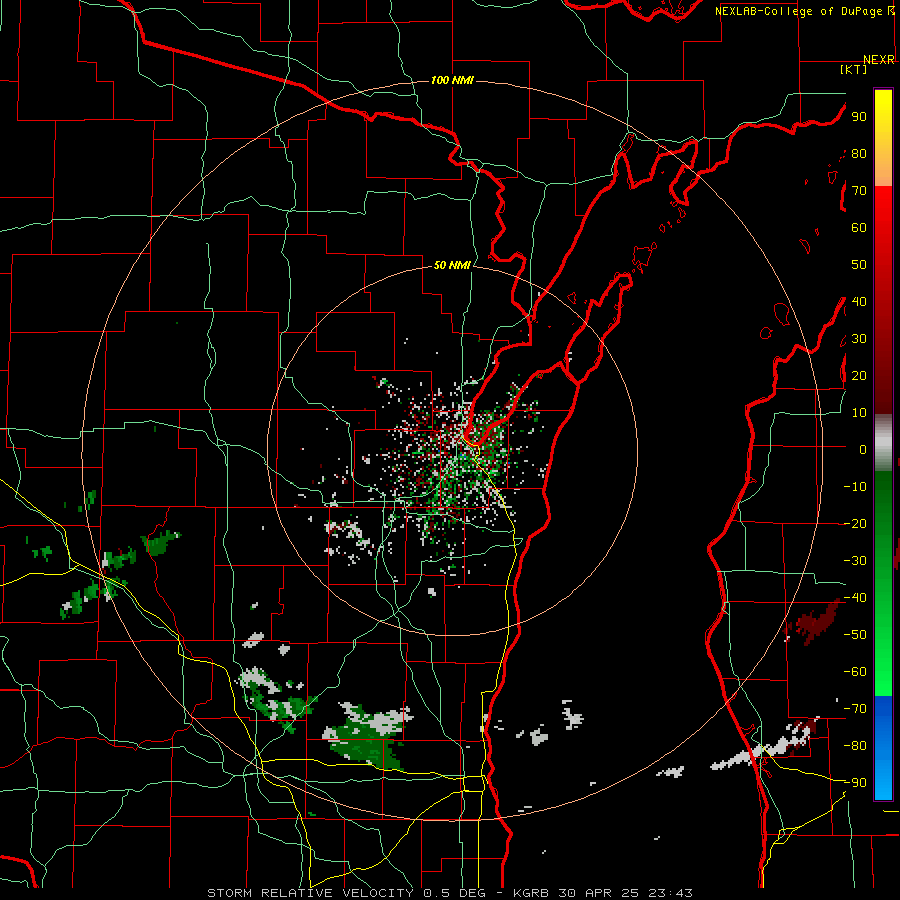Click the -60 value on the velocity scale

(855, 672)
